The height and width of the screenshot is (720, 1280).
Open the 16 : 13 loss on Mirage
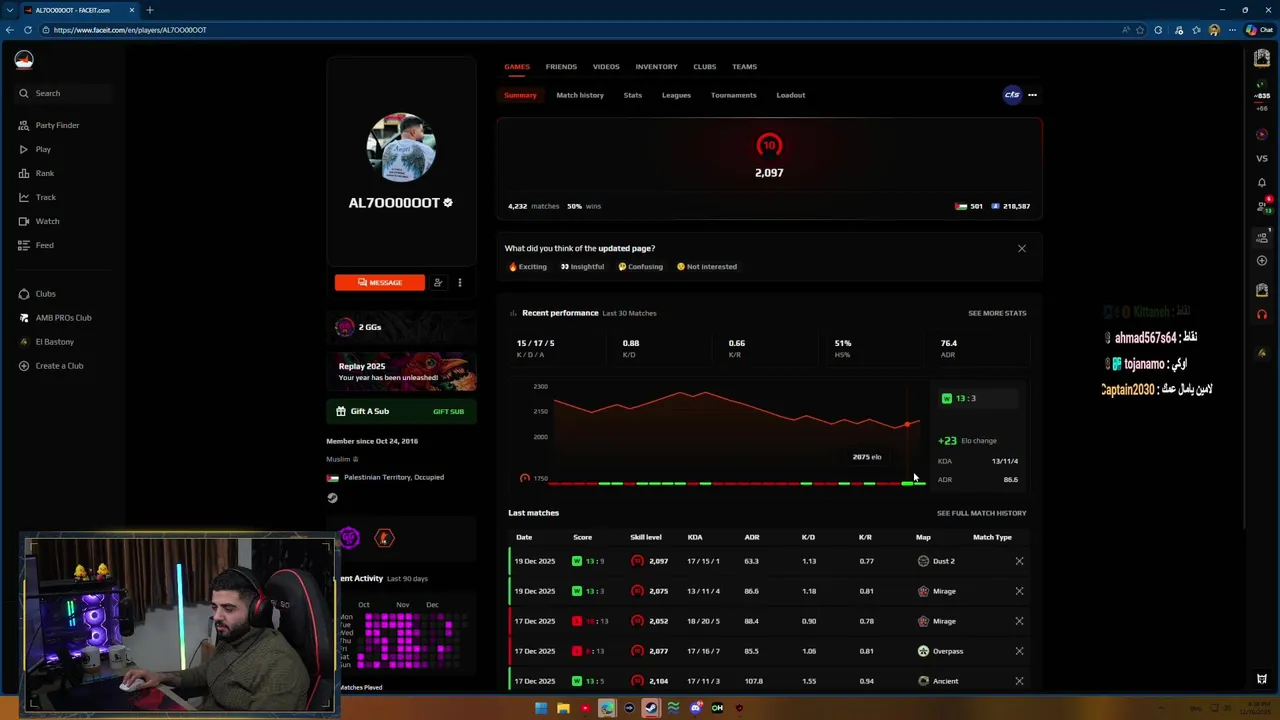pos(768,621)
